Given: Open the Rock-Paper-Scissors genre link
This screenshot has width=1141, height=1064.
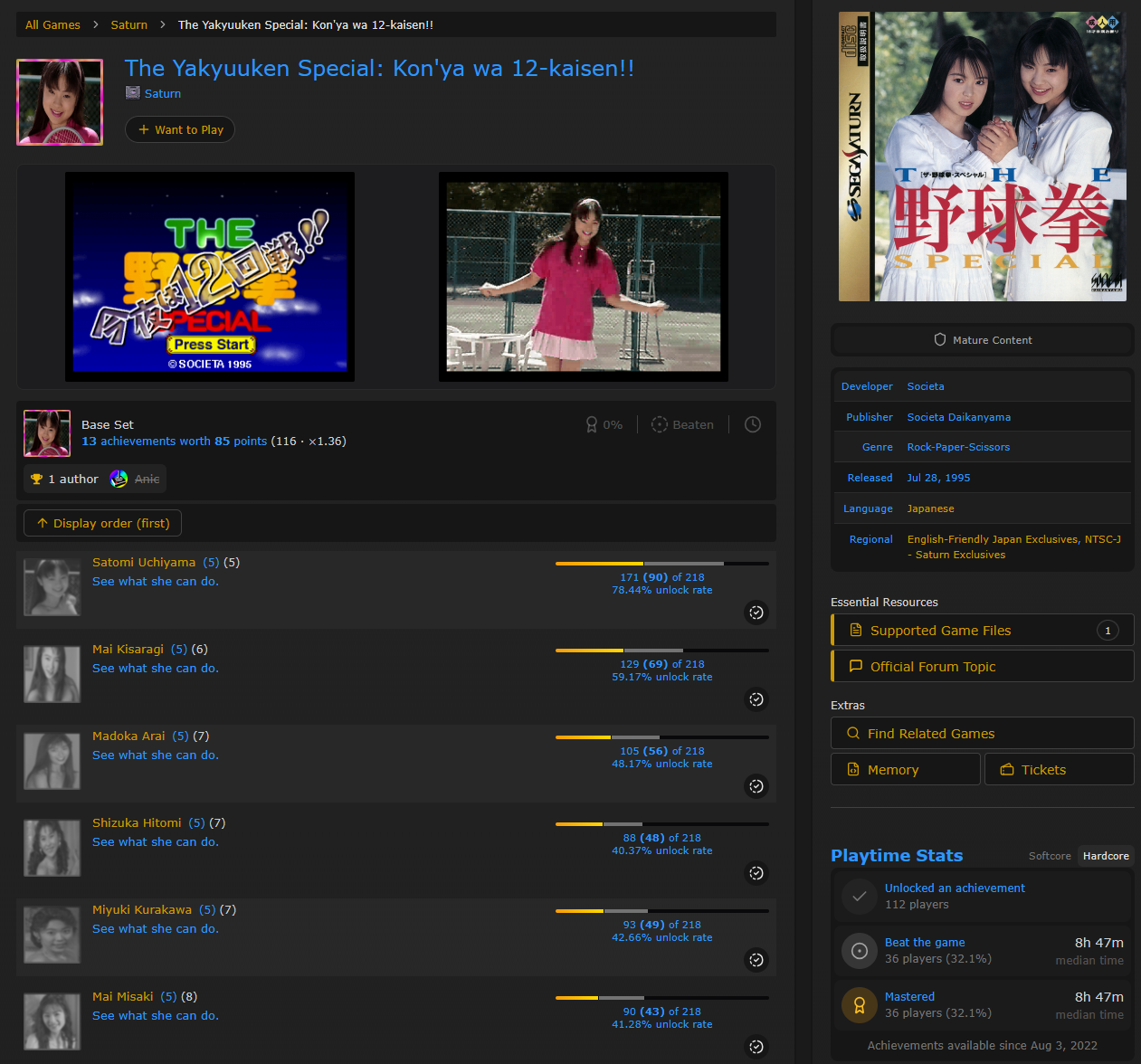Looking at the screenshot, I should (958, 447).
